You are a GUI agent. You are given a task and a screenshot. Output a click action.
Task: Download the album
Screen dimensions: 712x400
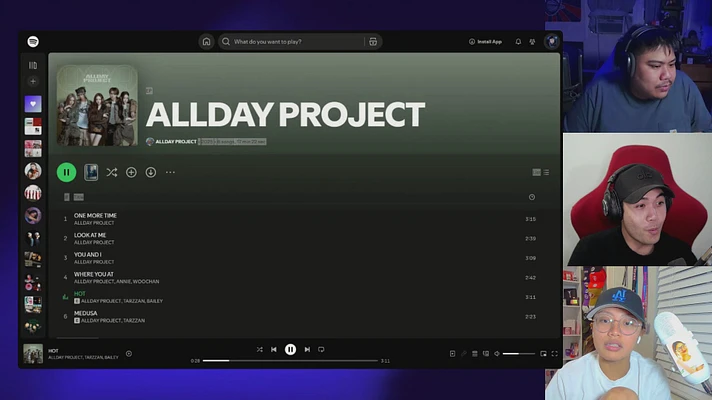point(151,173)
